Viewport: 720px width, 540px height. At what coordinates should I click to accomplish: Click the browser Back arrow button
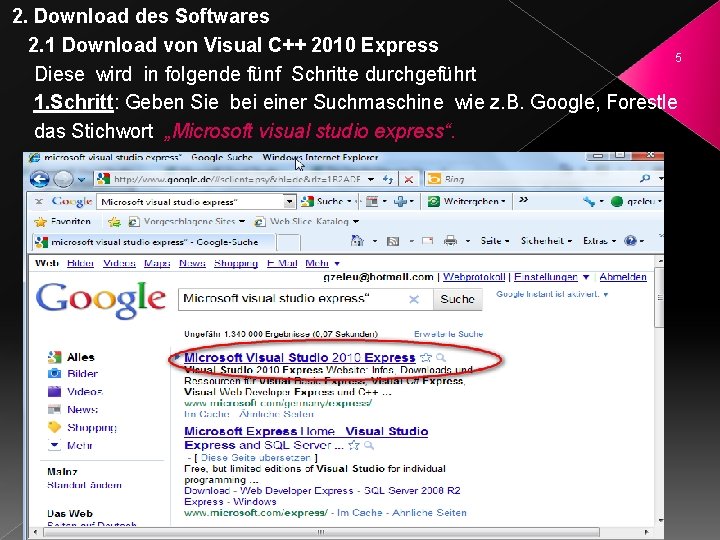coord(40,179)
